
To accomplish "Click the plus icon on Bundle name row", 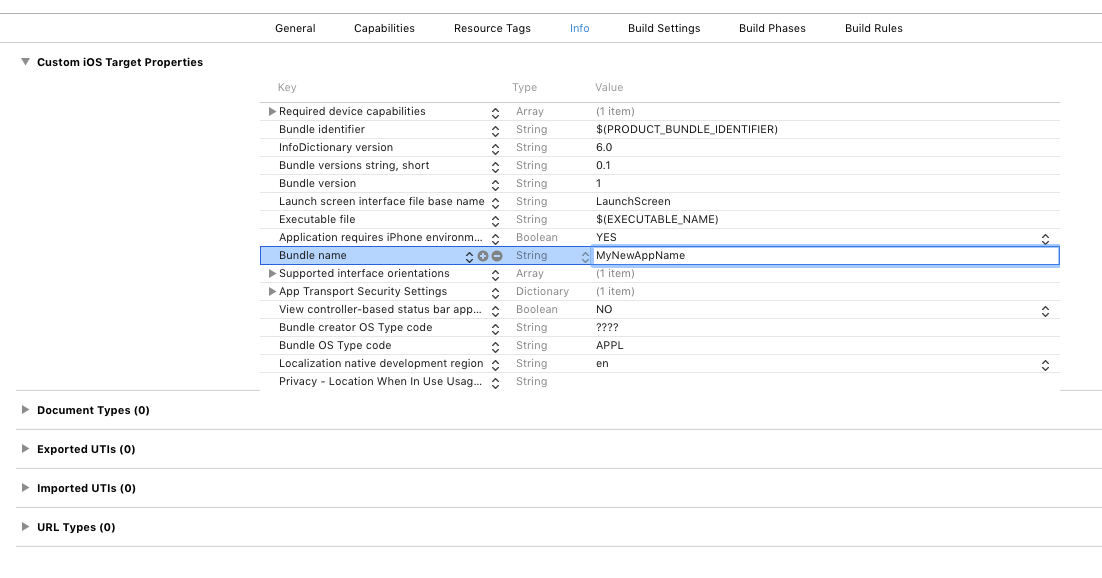I will pos(483,256).
